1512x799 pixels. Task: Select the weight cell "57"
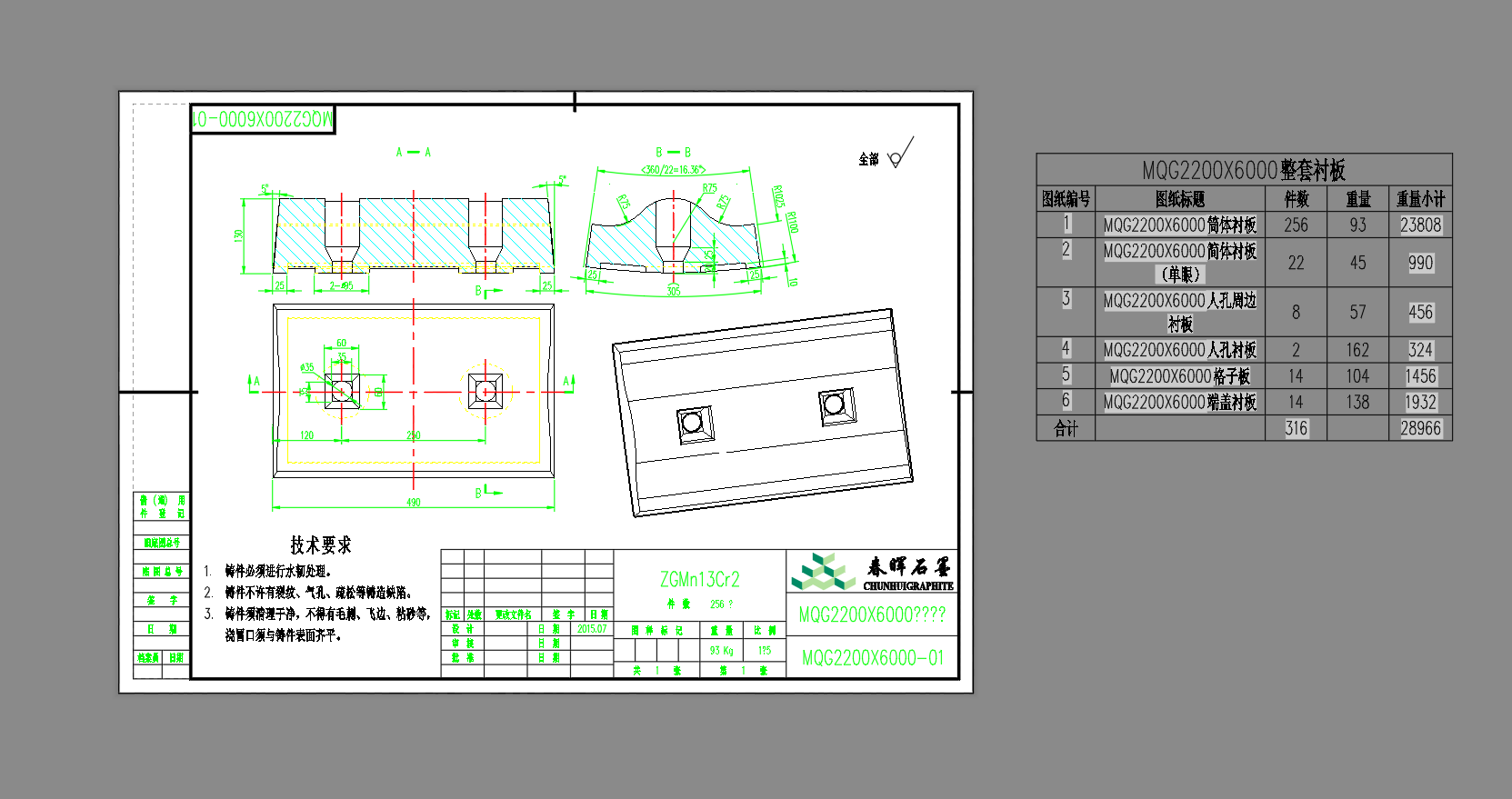1357,312
